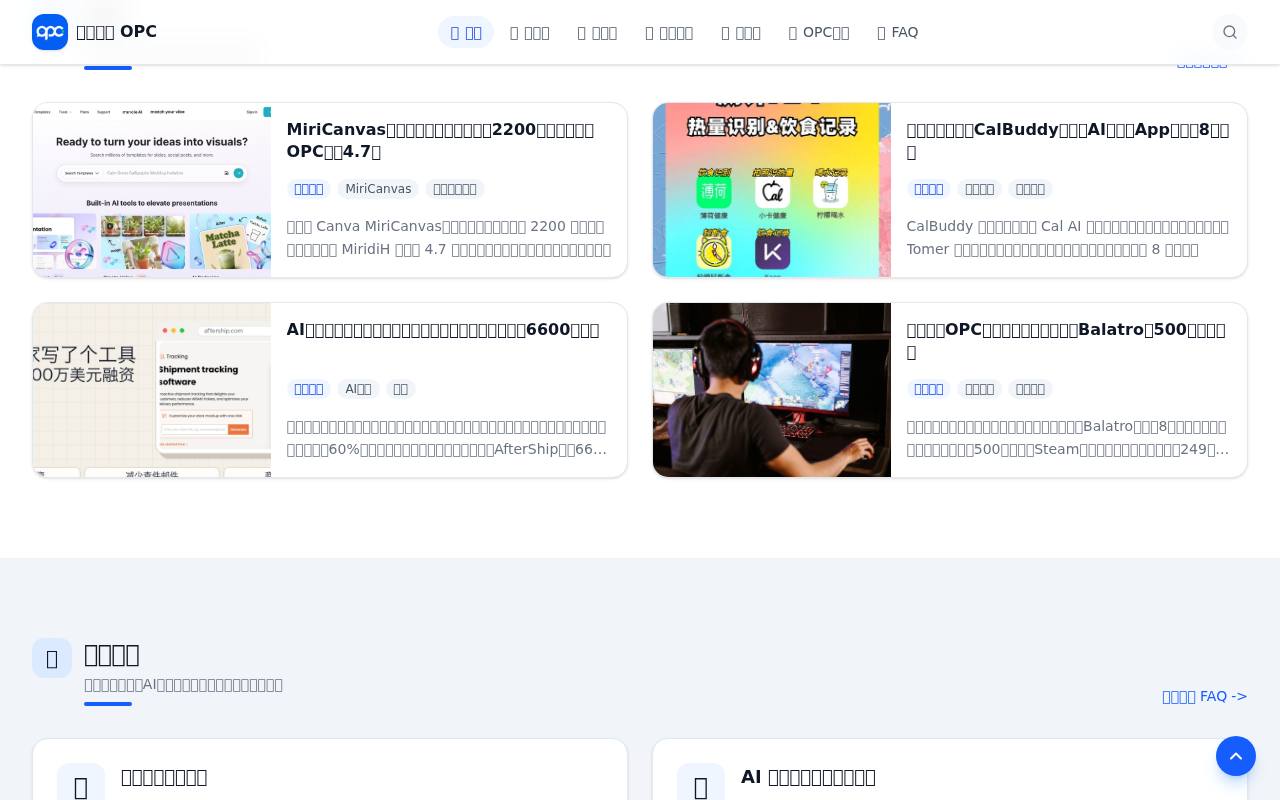Open the FAQ navigation menu item
The width and height of the screenshot is (1280, 800).
pyautogui.click(x=898, y=32)
